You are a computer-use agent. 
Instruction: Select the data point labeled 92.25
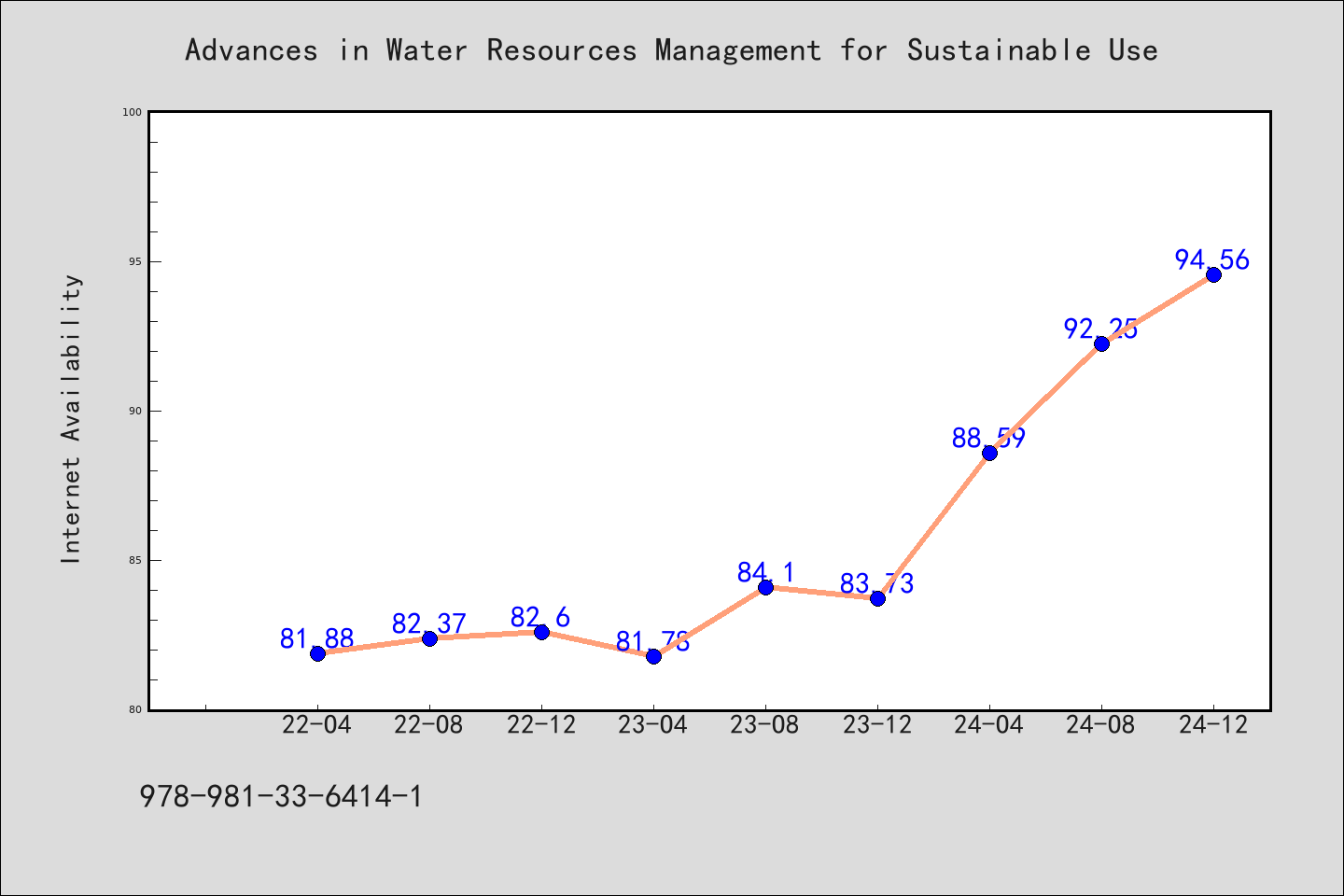pos(1101,343)
